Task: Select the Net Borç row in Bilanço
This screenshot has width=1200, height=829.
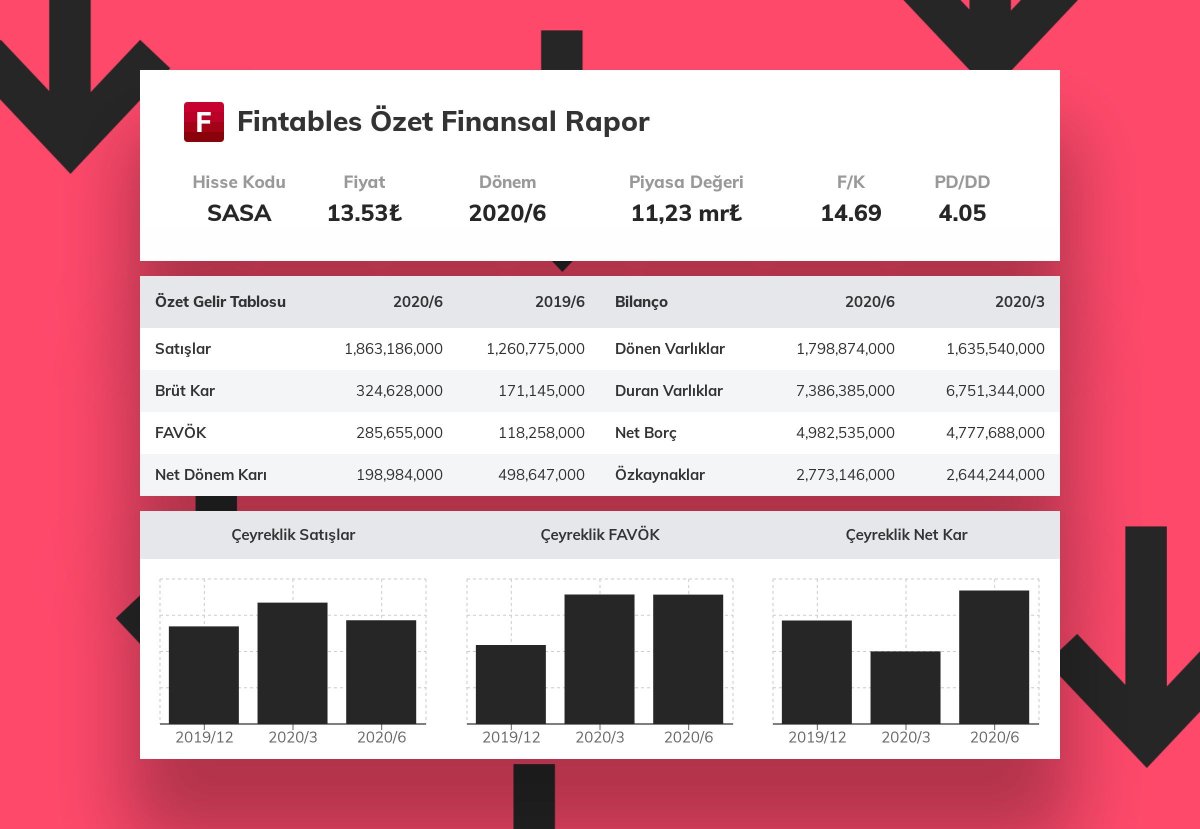Action: pos(645,433)
